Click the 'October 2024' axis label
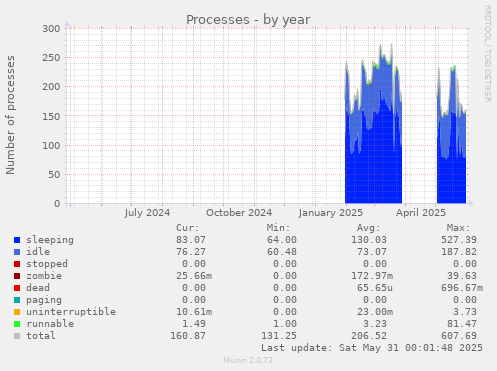Screen dimensions: 497x371 point(239,213)
